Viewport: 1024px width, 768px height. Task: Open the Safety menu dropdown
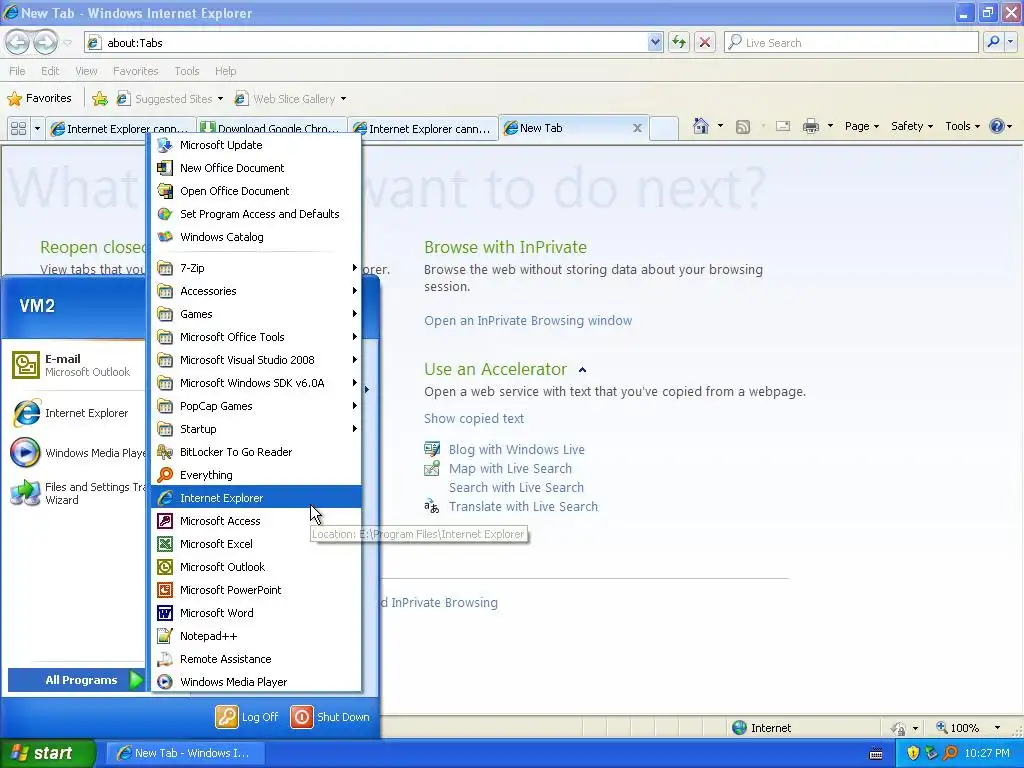click(x=912, y=126)
